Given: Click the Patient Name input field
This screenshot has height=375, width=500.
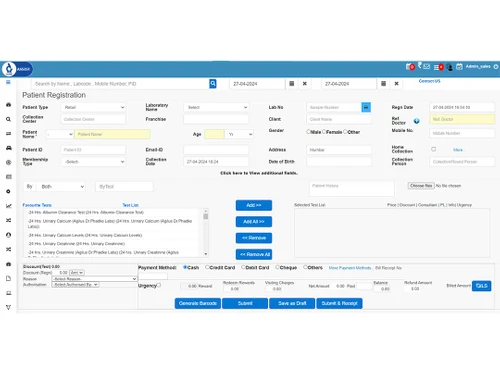Looking at the screenshot, I should 112,134.
